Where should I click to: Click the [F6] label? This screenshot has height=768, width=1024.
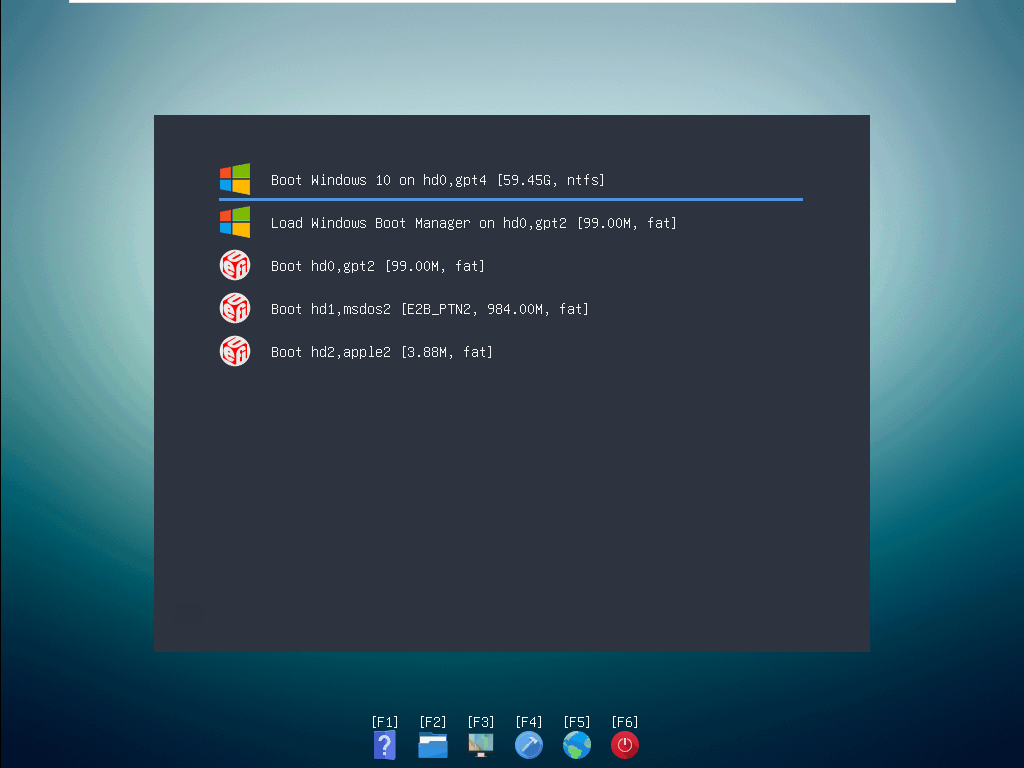coord(625,722)
